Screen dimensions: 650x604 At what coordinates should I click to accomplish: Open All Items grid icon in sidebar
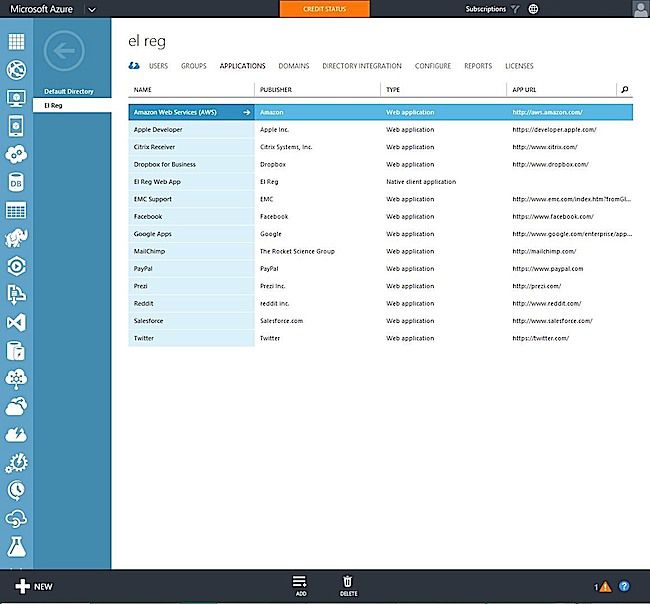[x=16, y=41]
